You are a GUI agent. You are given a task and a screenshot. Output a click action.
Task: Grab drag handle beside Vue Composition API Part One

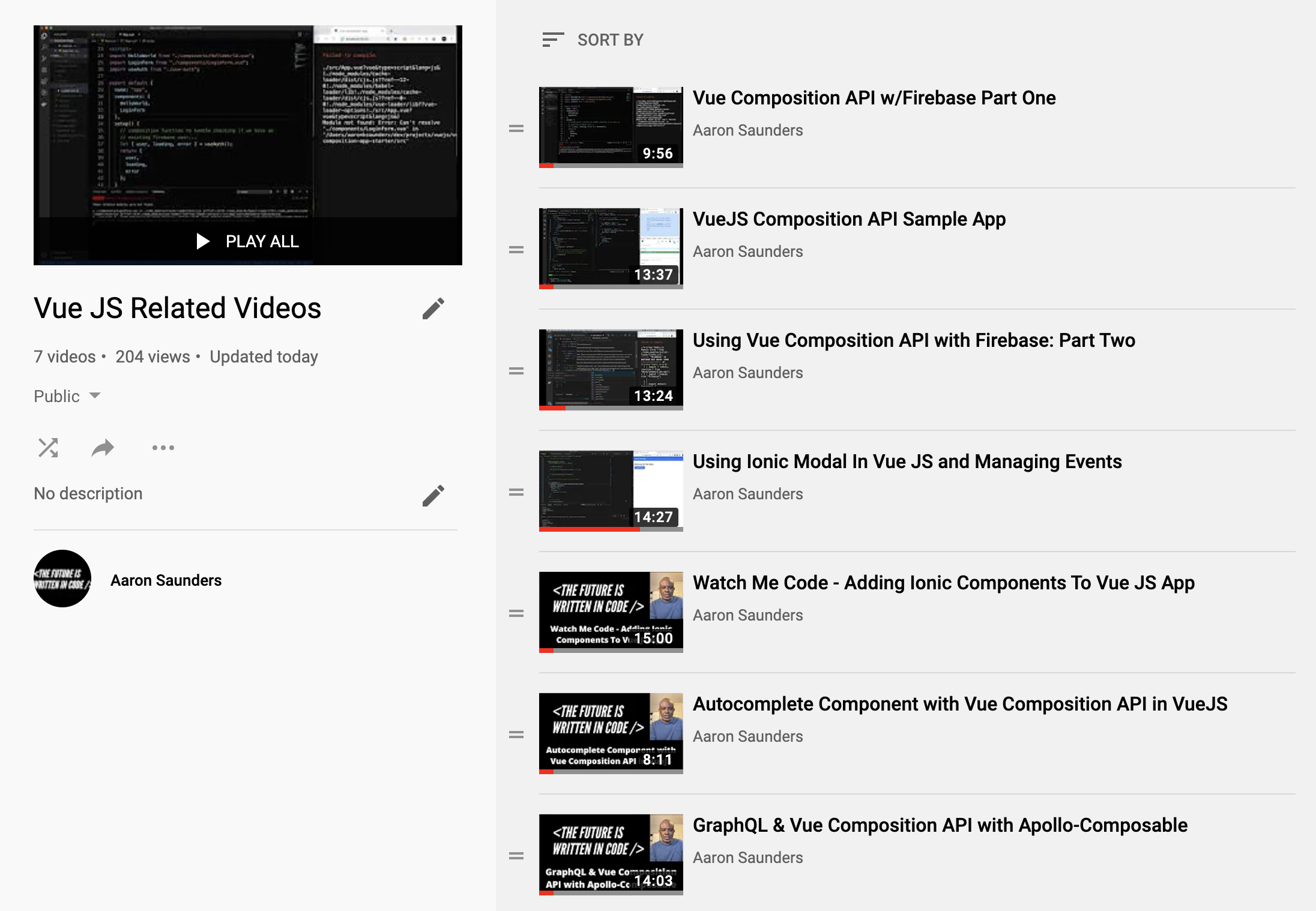[x=516, y=128]
